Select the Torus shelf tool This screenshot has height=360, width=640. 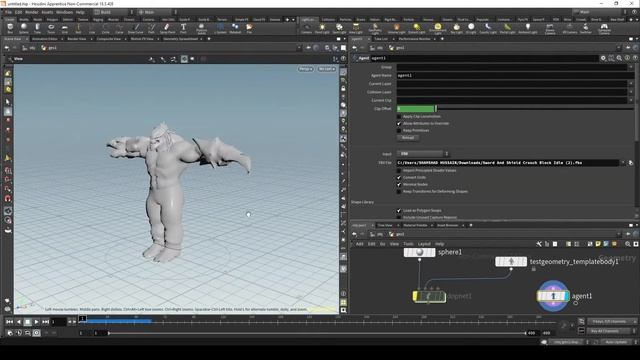(51, 29)
